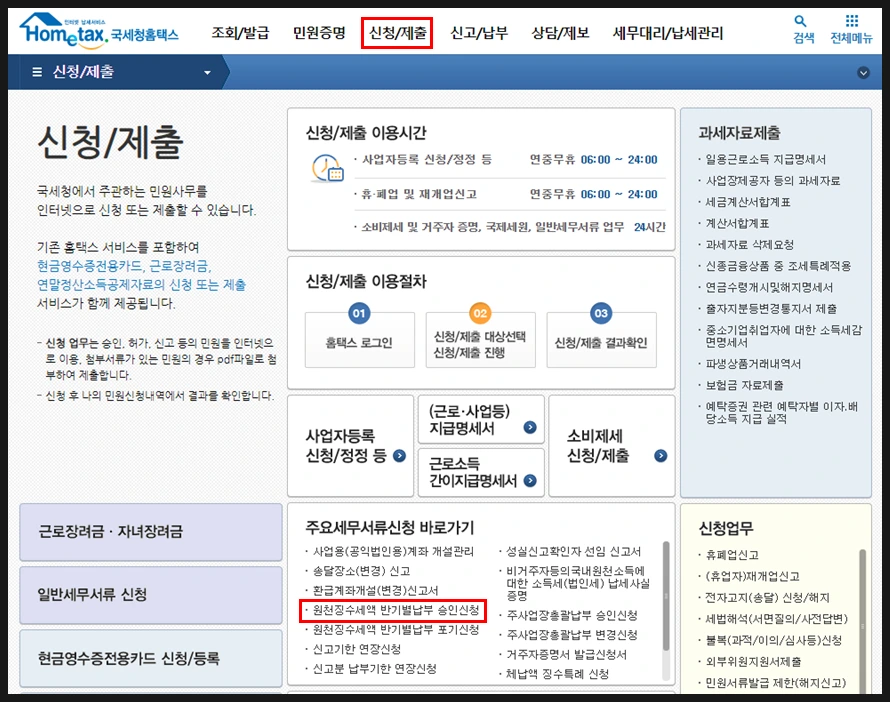The width and height of the screenshot is (890, 702).
Task: Click the 01 step badge above 홈택스 로그인
Action: [x=360, y=312]
